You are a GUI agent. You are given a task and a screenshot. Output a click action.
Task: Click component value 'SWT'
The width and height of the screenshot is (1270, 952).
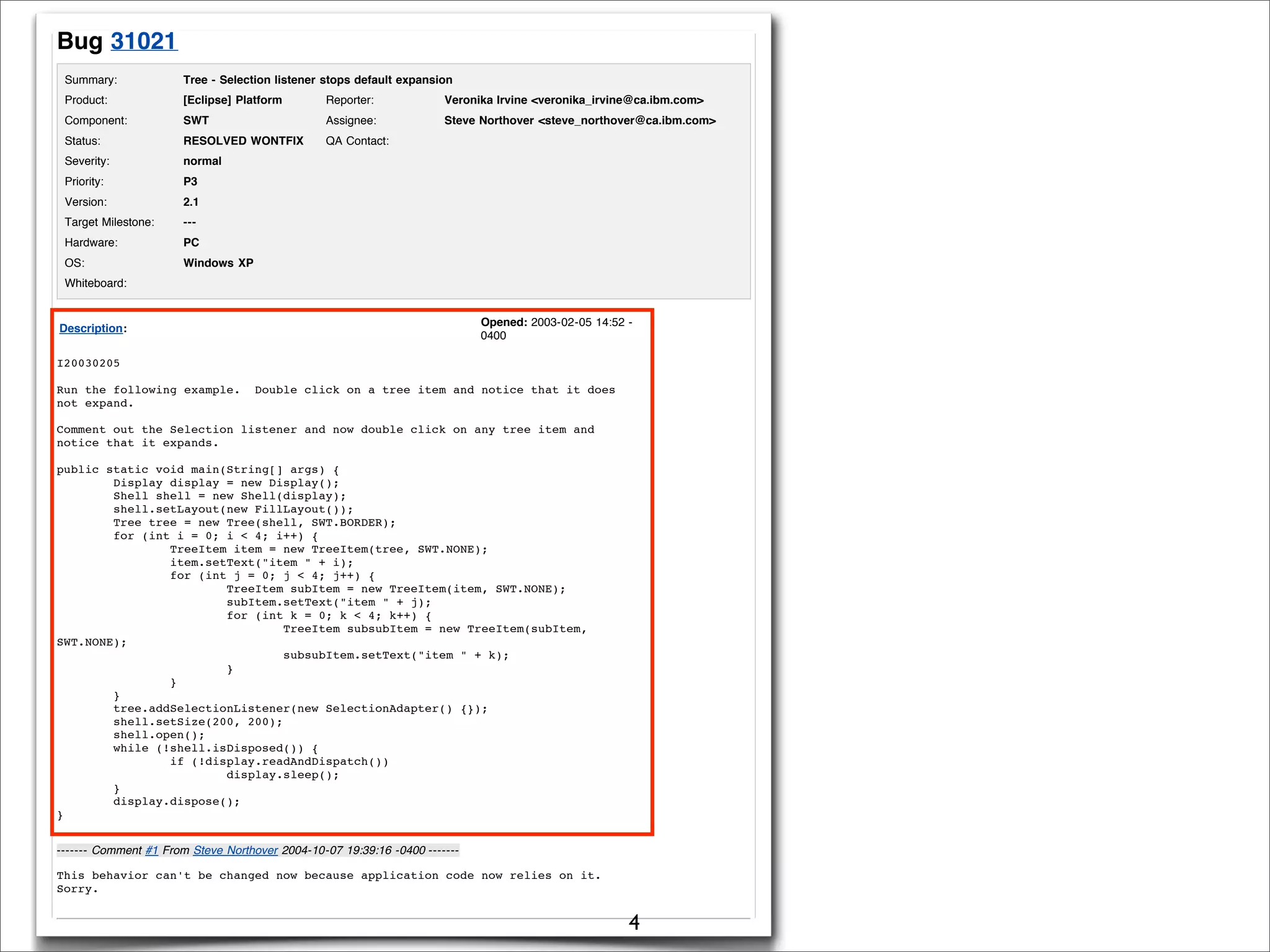coord(196,121)
